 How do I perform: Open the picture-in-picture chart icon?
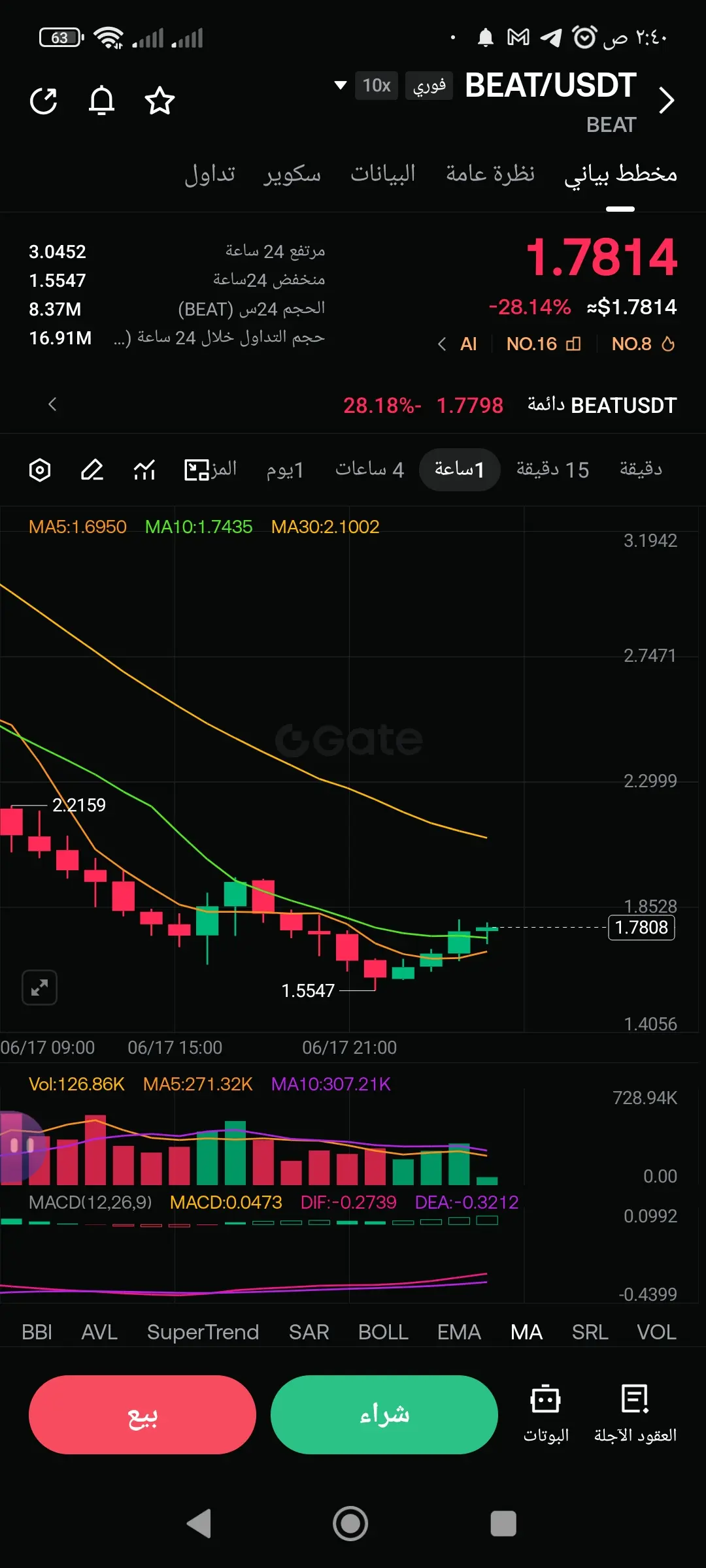[196, 470]
